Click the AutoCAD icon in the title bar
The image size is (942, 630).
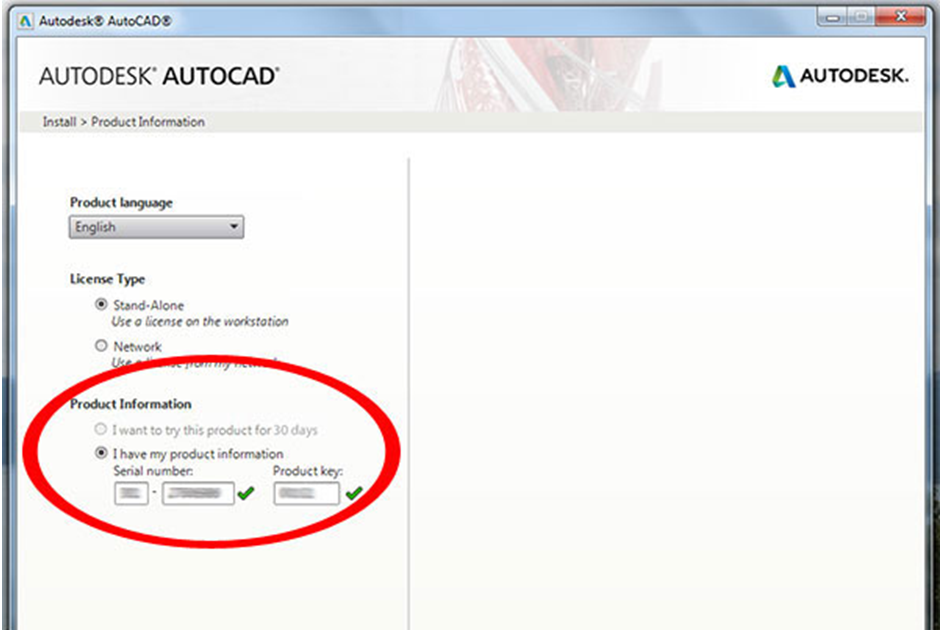tap(25, 21)
